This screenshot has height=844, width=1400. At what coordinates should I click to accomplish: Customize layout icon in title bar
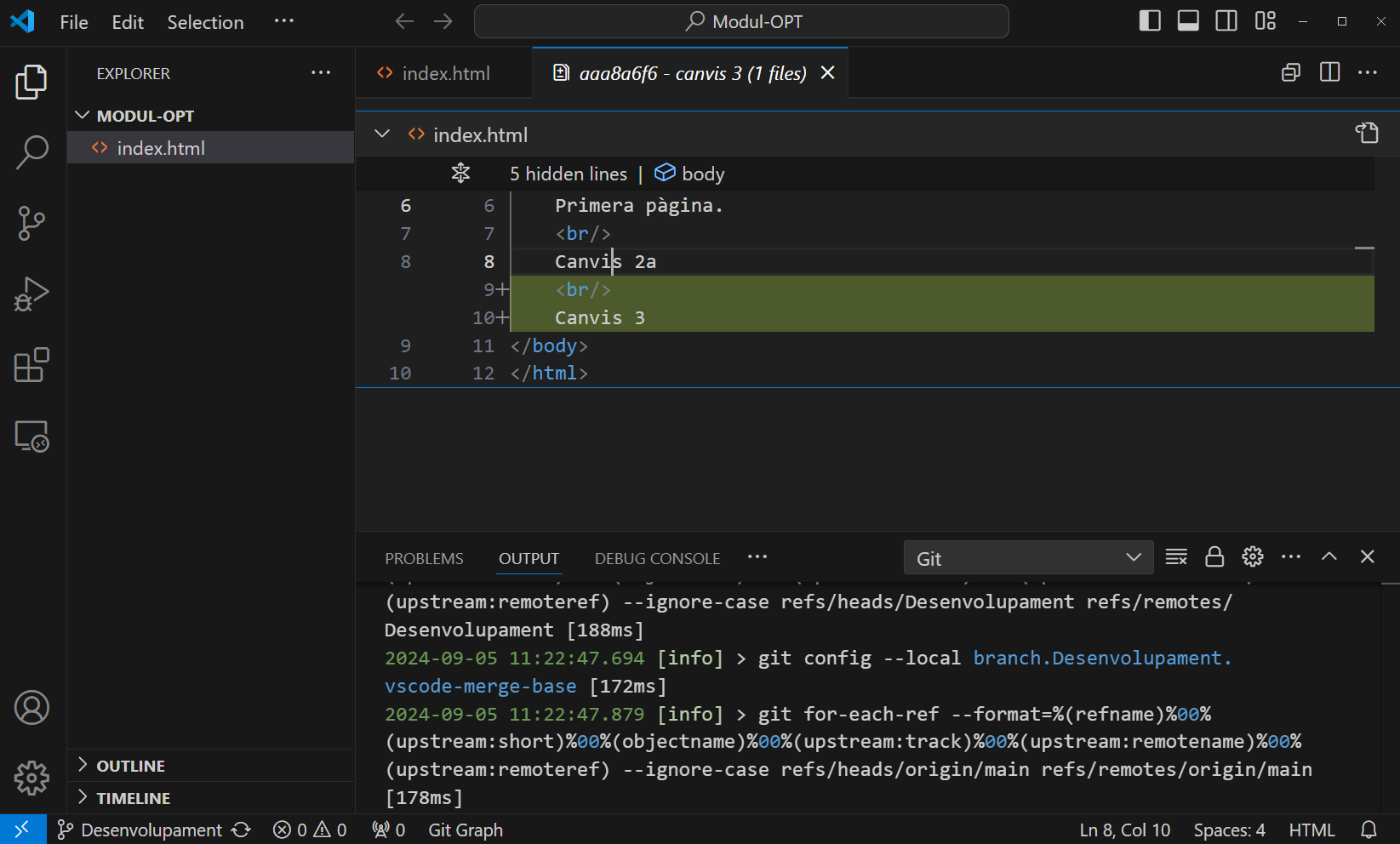pos(1266,21)
